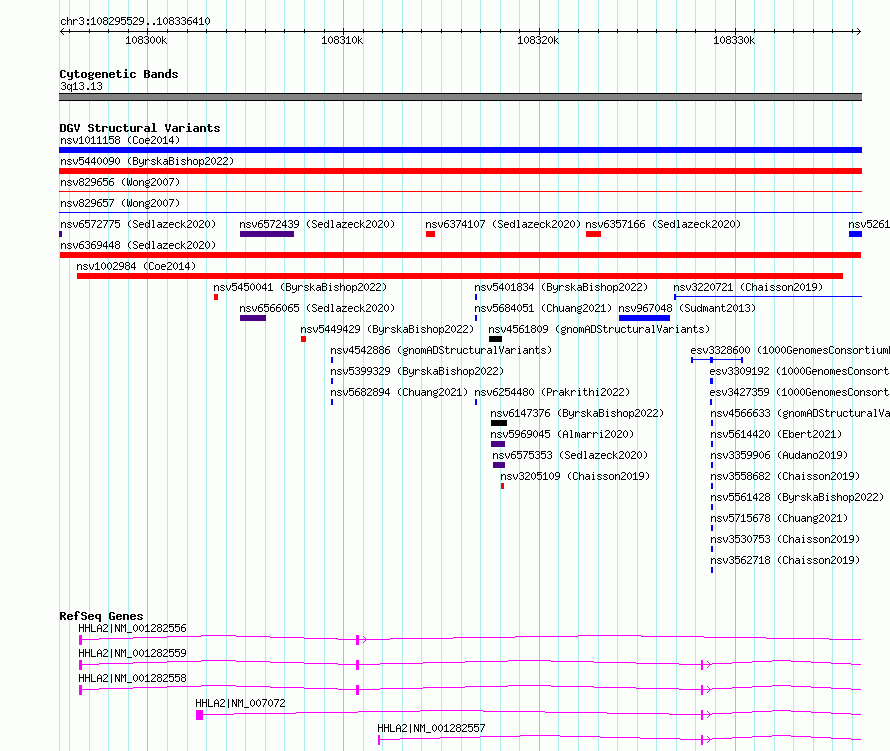
Task: Click the 108320k ruler position marker
Action: (538, 40)
